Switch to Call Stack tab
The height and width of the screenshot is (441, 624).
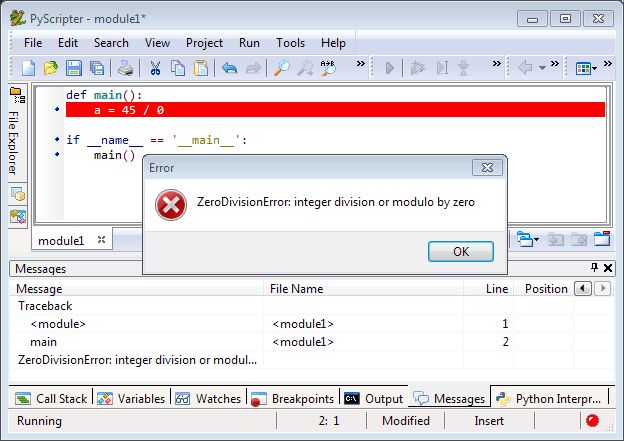[x=51, y=398]
